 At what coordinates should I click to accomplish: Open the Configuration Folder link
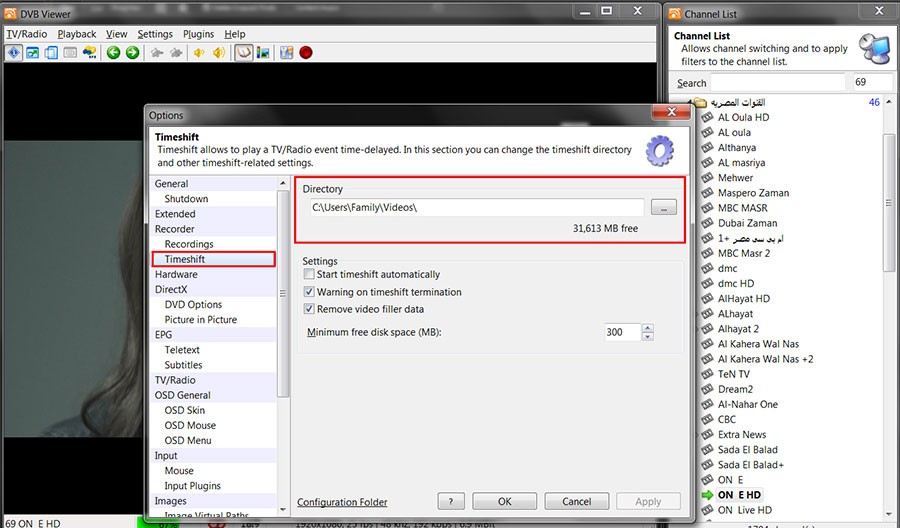pyautogui.click(x=342, y=502)
